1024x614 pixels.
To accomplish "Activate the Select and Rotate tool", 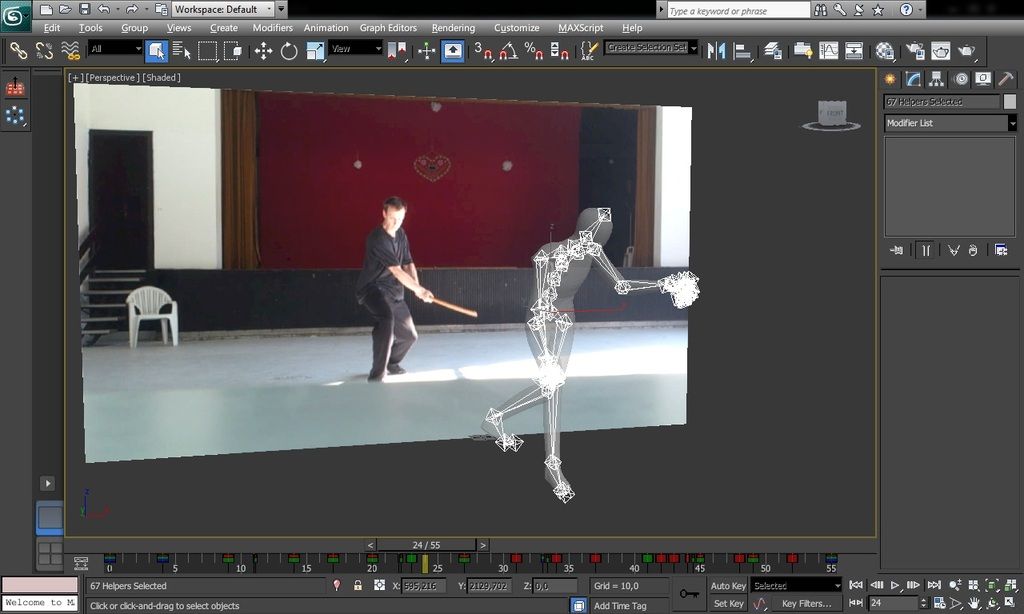I will click(x=289, y=50).
